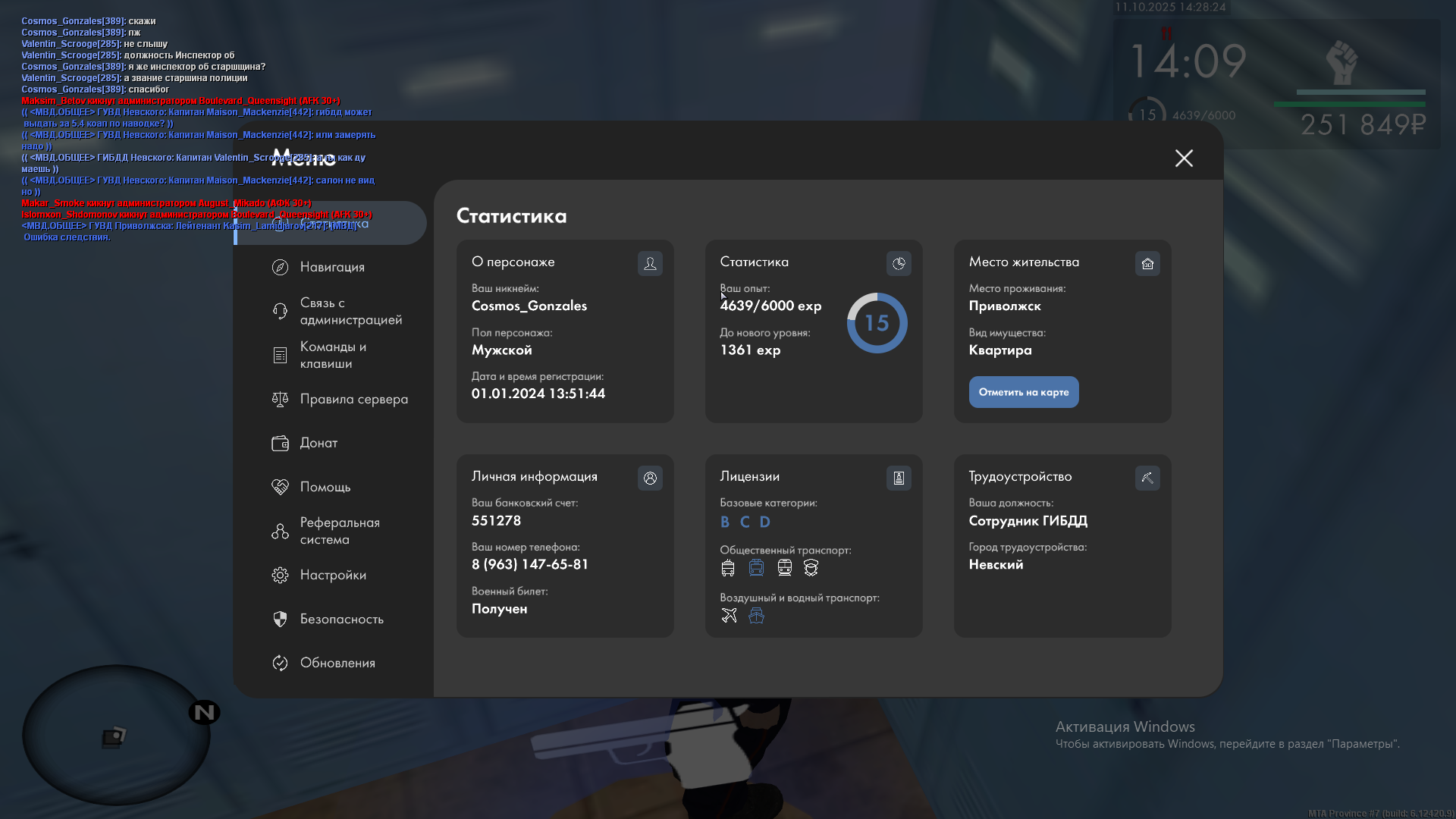
Task: Click the pie chart icon in Статистика card
Action: click(x=899, y=264)
